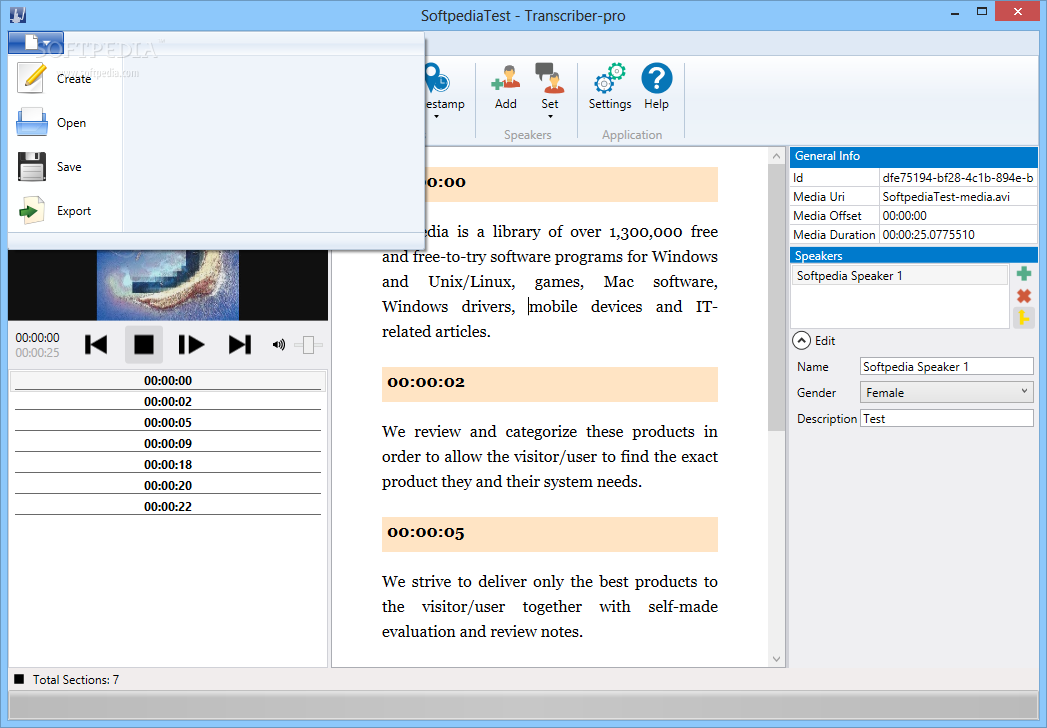The width and height of the screenshot is (1047, 728).
Task: Click Media Duration value 00:00:25.0775510
Action: (x=958, y=235)
